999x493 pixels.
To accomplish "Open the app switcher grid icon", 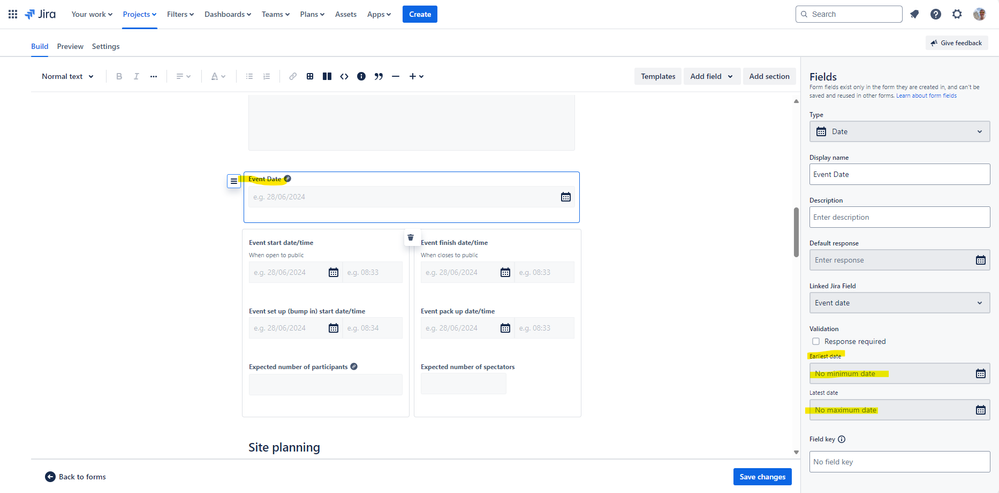I will (x=13, y=14).
